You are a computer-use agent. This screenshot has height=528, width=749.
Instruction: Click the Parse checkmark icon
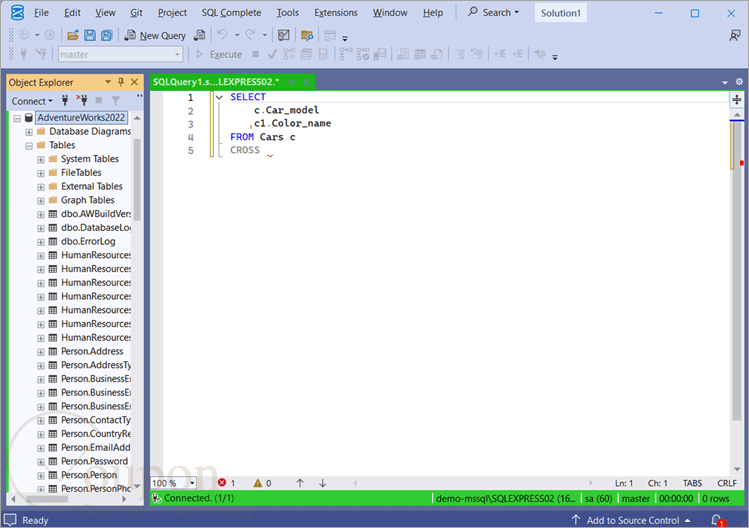tap(272, 54)
